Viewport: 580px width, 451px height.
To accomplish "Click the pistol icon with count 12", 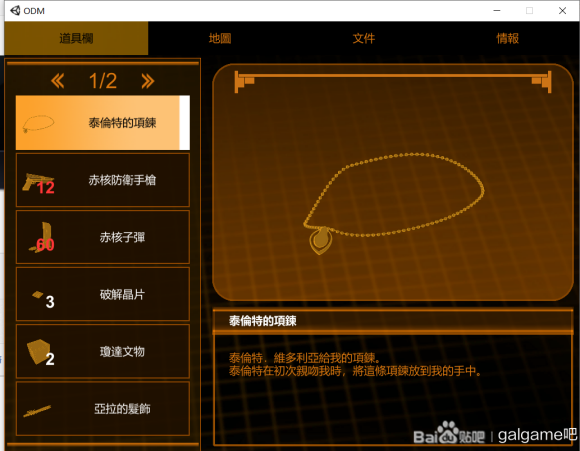I will pyautogui.click(x=38, y=182).
